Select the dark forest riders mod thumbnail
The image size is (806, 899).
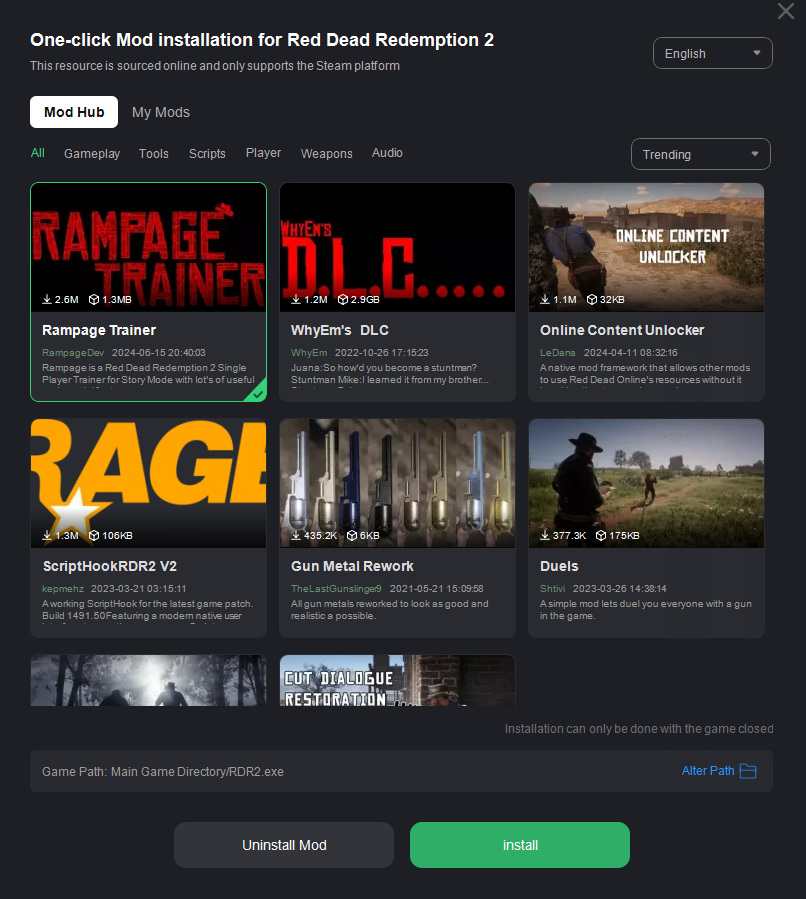148,681
